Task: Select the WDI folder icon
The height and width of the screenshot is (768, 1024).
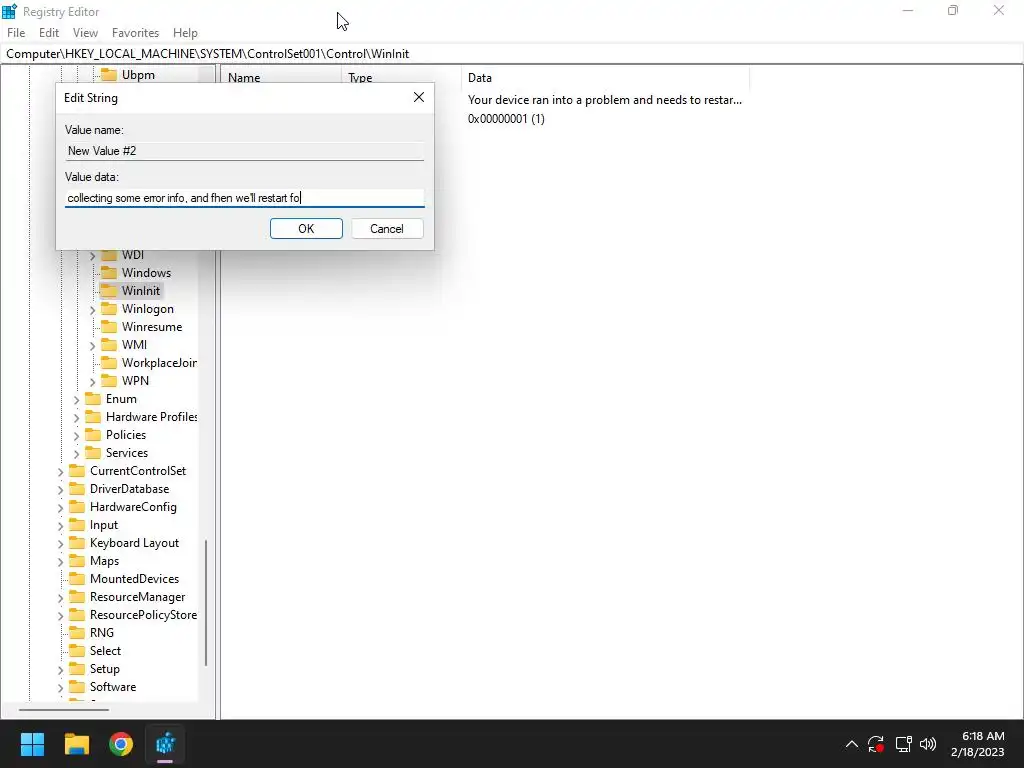Action: pos(108,255)
